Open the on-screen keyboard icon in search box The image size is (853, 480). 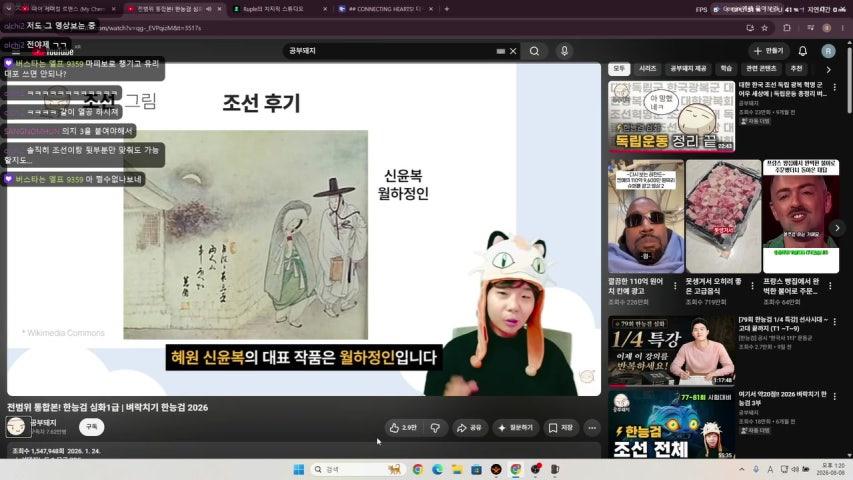(500, 51)
